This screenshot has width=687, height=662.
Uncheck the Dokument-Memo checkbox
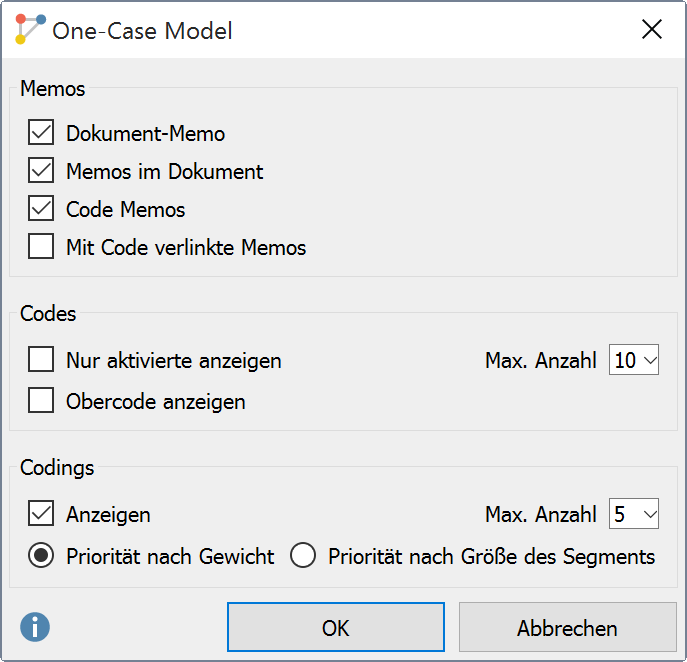pyautogui.click(x=41, y=133)
